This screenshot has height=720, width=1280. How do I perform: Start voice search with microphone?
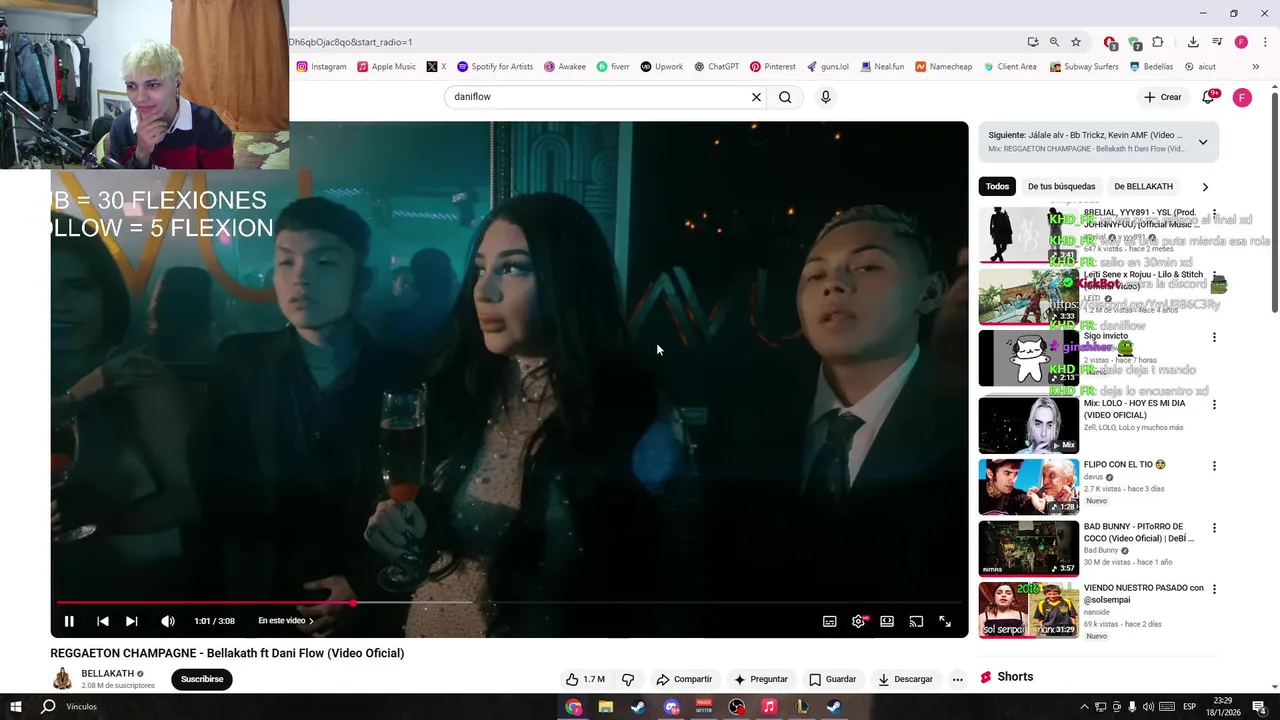tap(825, 97)
